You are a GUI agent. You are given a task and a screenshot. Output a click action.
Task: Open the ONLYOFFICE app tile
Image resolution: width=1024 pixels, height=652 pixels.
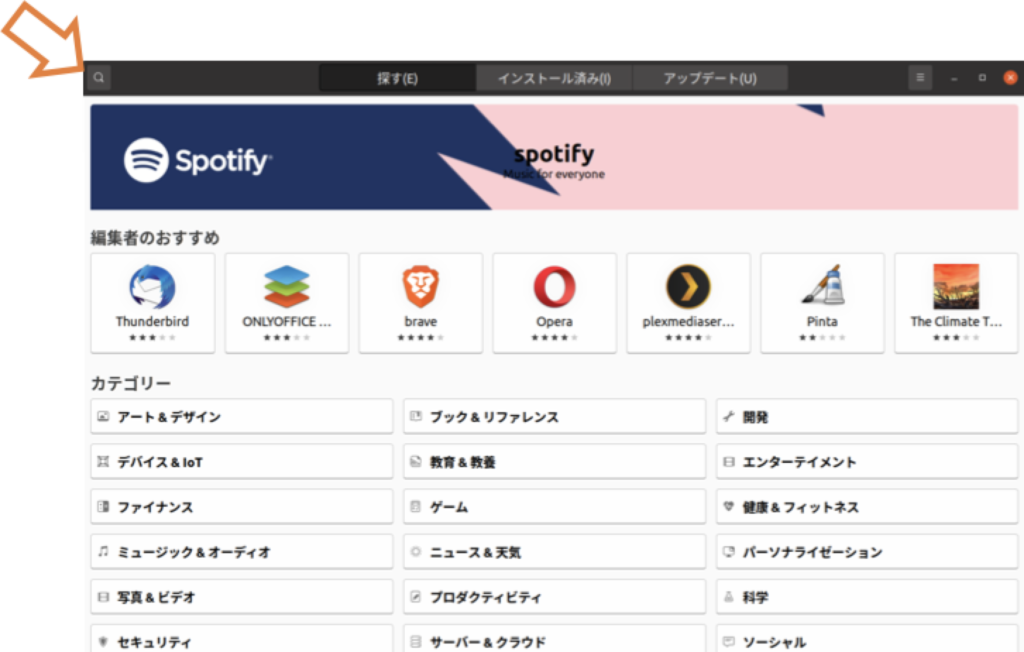click(287, 303)
